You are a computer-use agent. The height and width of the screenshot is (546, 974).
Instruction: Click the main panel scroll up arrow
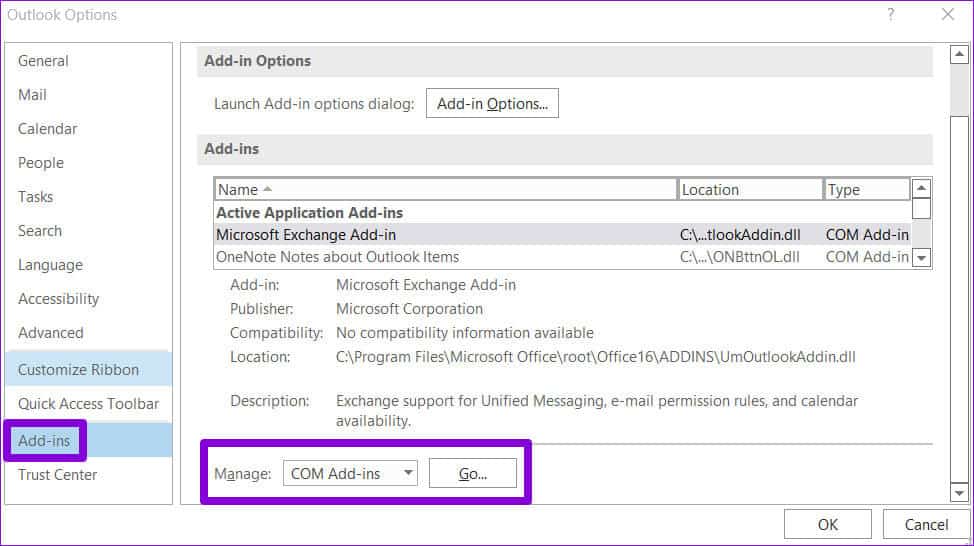pyautogui.click(x=959, y=55)
